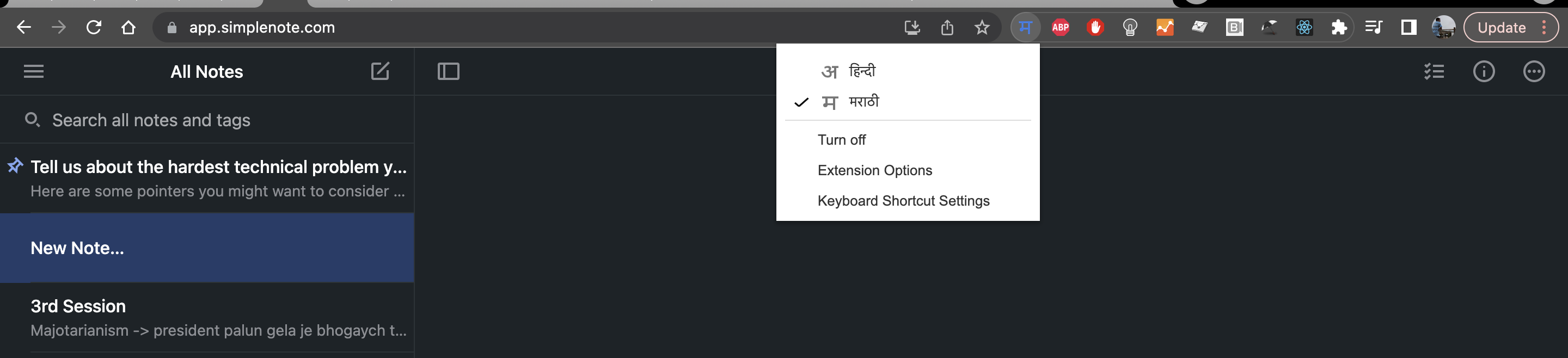This screenshot has width=1568, height=358.
Task: Open the Adblock Plus extension
Action: click(x=1061, y=27)
